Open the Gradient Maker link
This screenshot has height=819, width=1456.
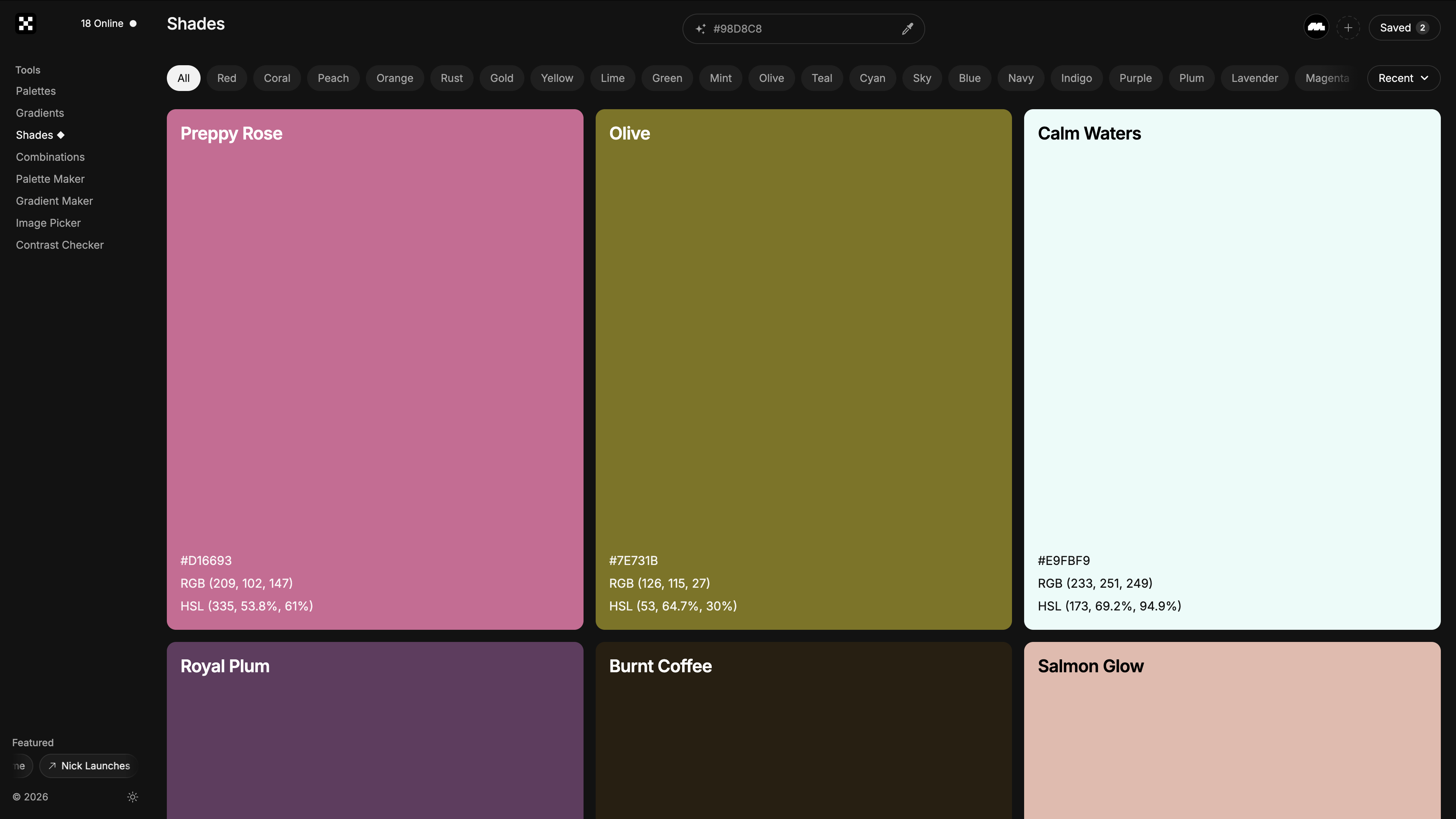(54, 201)
